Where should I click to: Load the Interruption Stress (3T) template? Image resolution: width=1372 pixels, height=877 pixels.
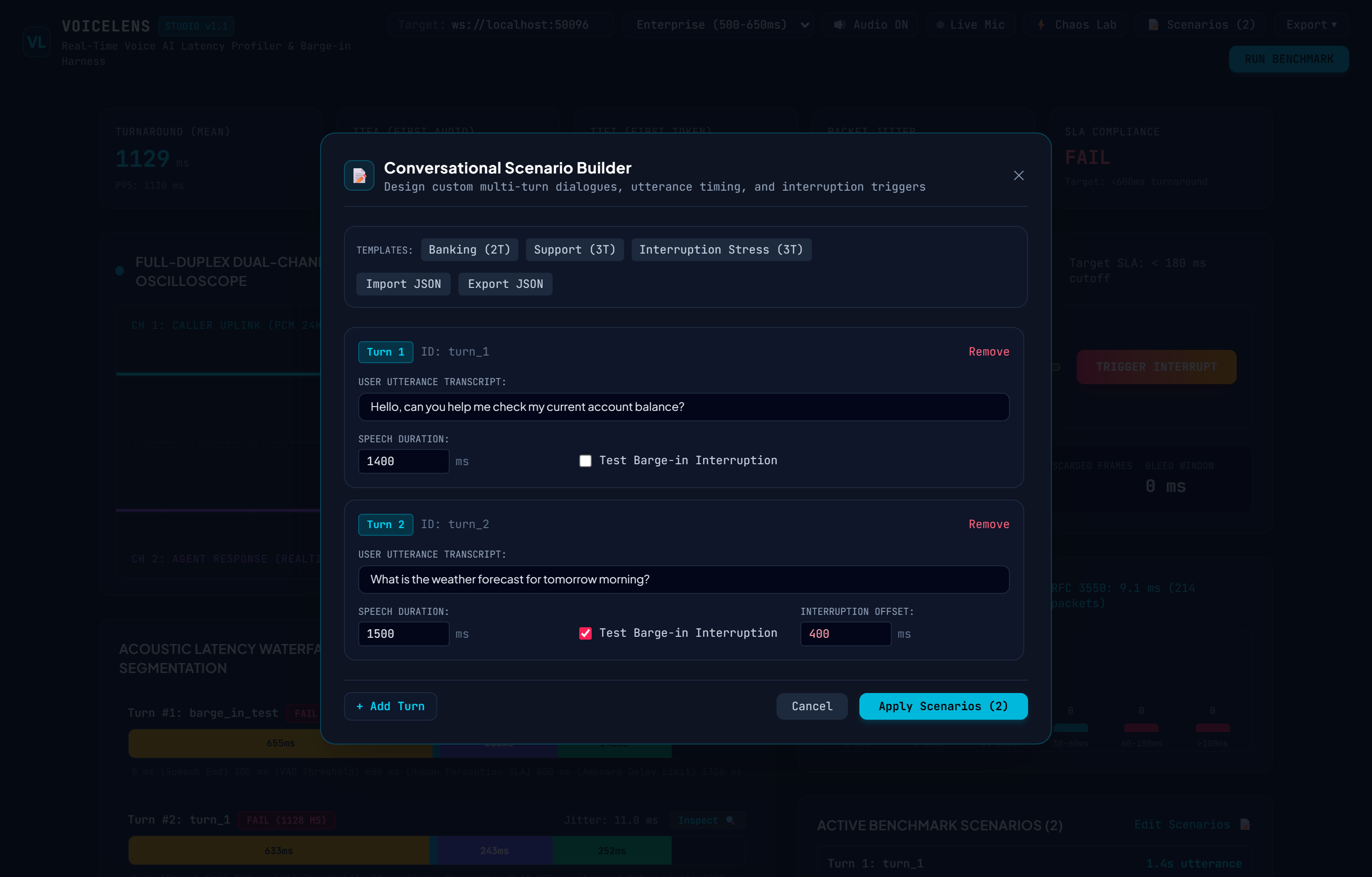tap(721, 250)
